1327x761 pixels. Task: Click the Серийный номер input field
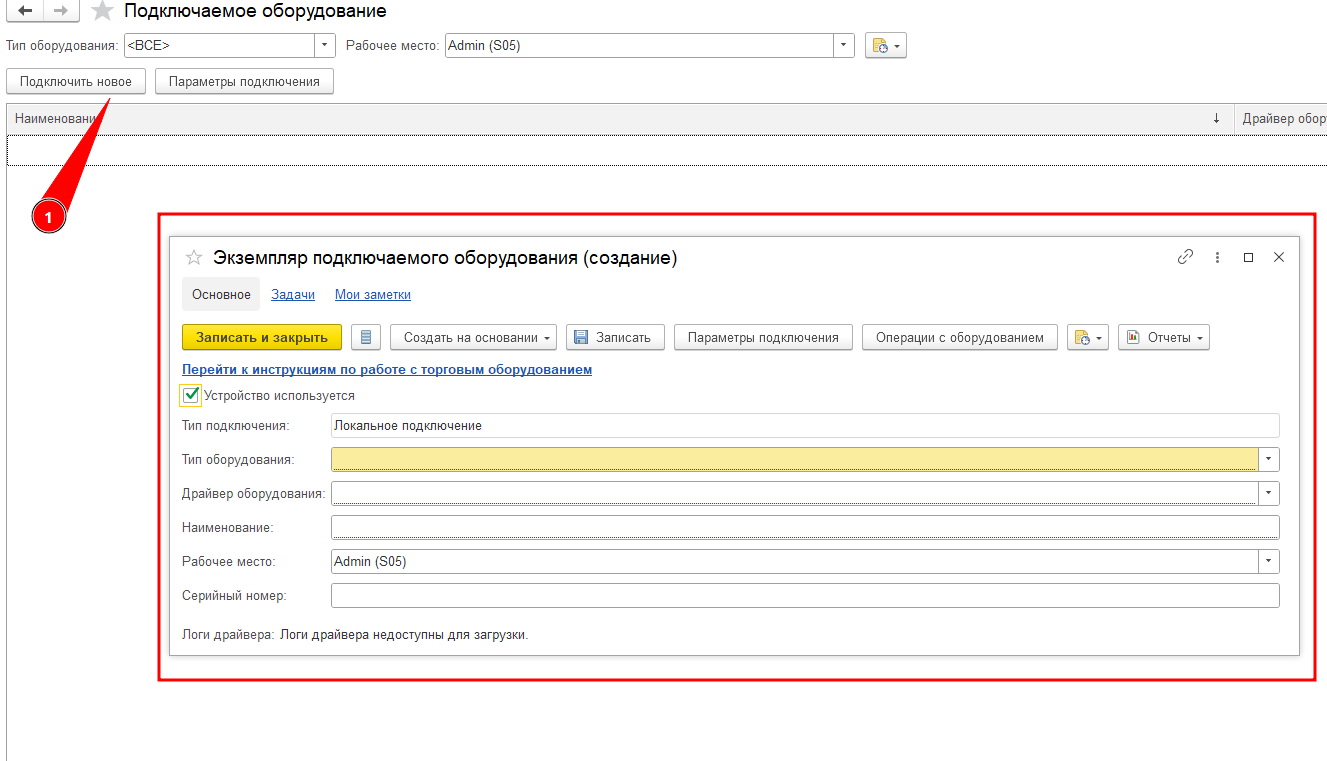click(x=805, y=595)
